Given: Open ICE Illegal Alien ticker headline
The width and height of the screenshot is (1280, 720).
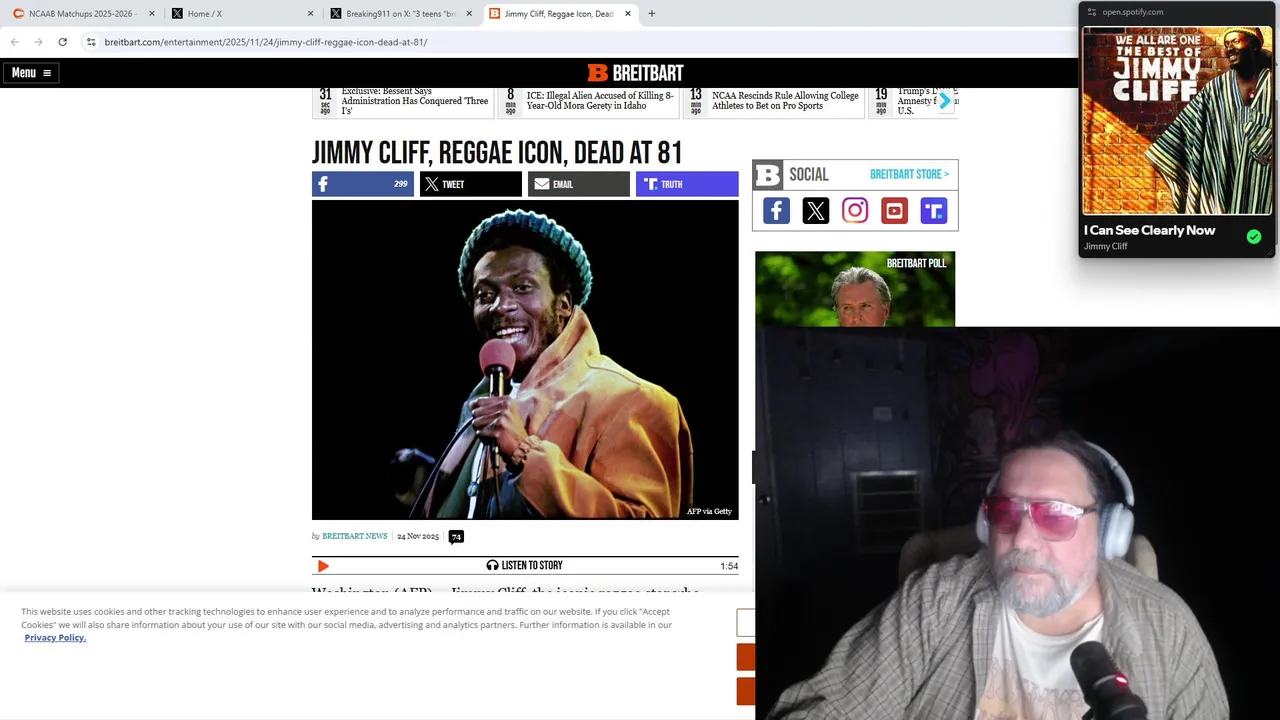Looking at the screenshot, I should point(600,101).
